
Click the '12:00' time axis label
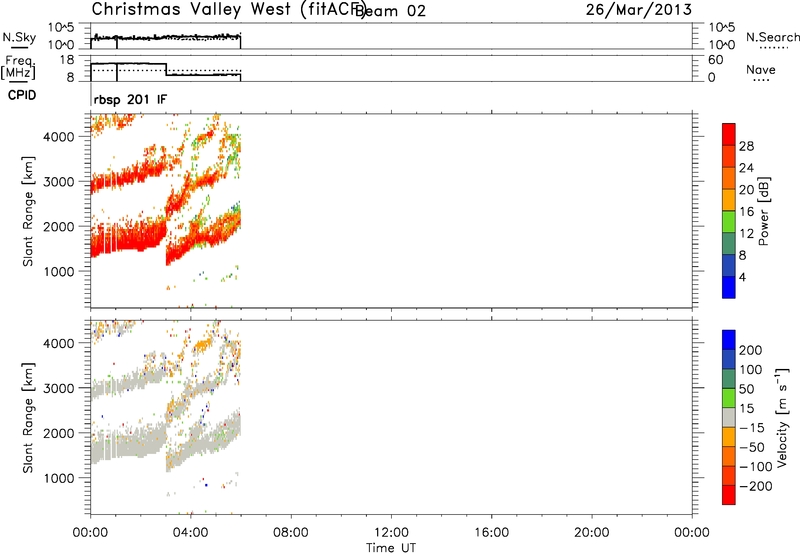[x=391, y=533]
